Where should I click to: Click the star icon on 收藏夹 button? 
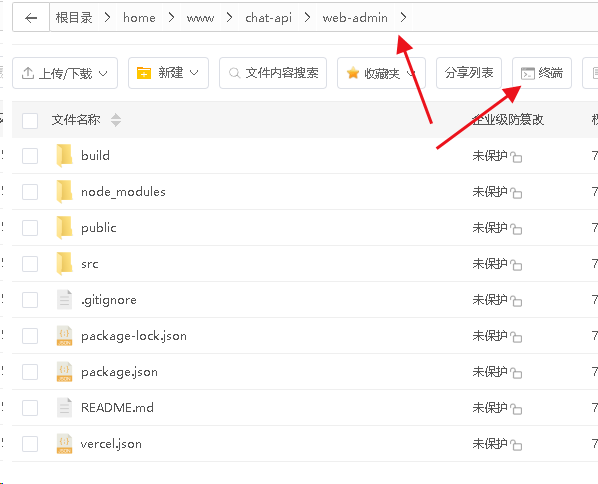[x=353, y=72]
